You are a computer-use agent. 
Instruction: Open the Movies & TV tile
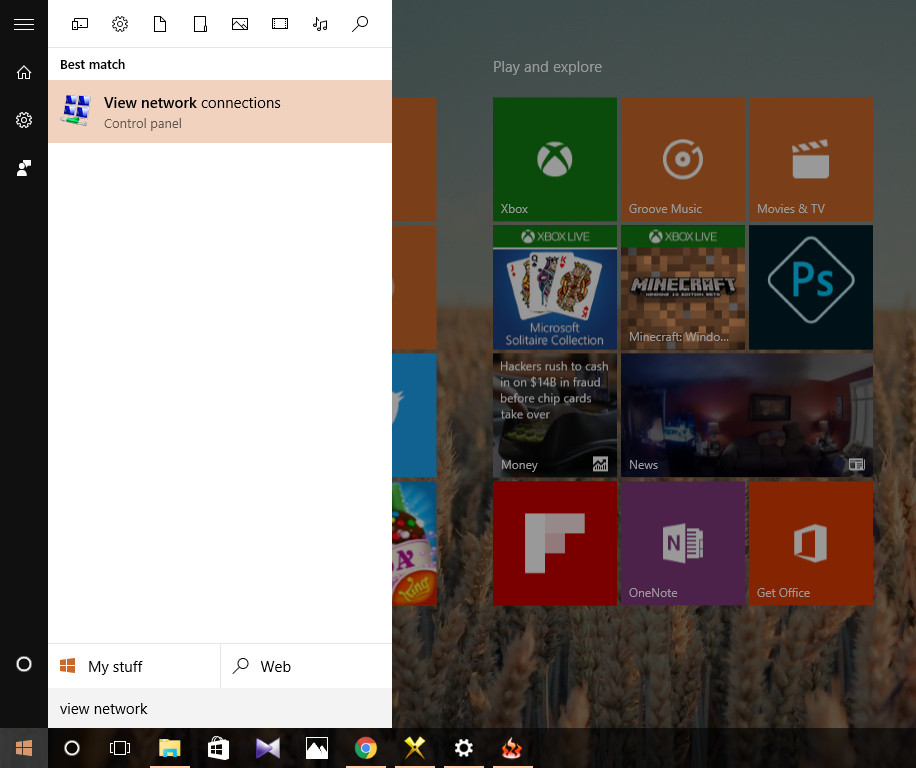pos(811,159)
